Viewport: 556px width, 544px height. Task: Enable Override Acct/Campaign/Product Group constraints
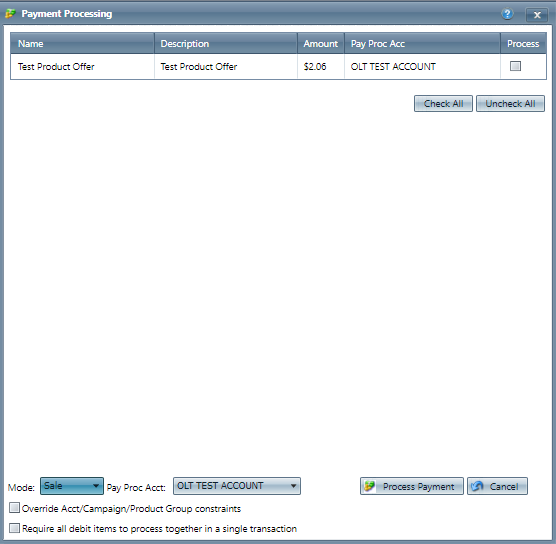[14, 508]
